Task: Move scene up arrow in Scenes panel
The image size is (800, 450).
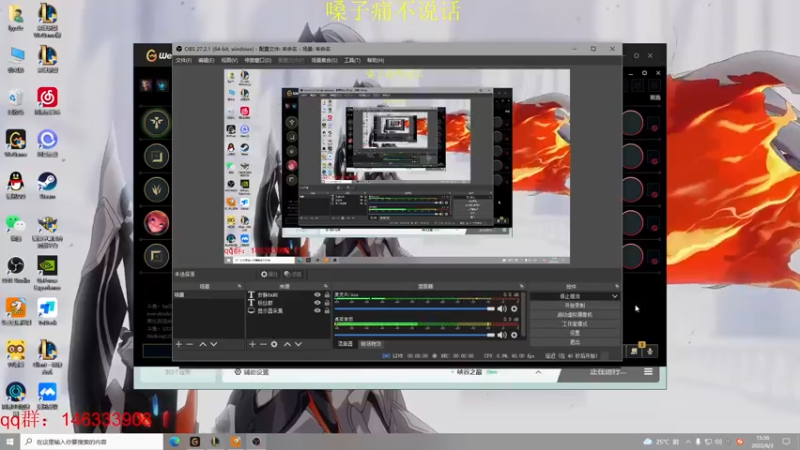Action: pyautogui.click(x=203, y=344)
